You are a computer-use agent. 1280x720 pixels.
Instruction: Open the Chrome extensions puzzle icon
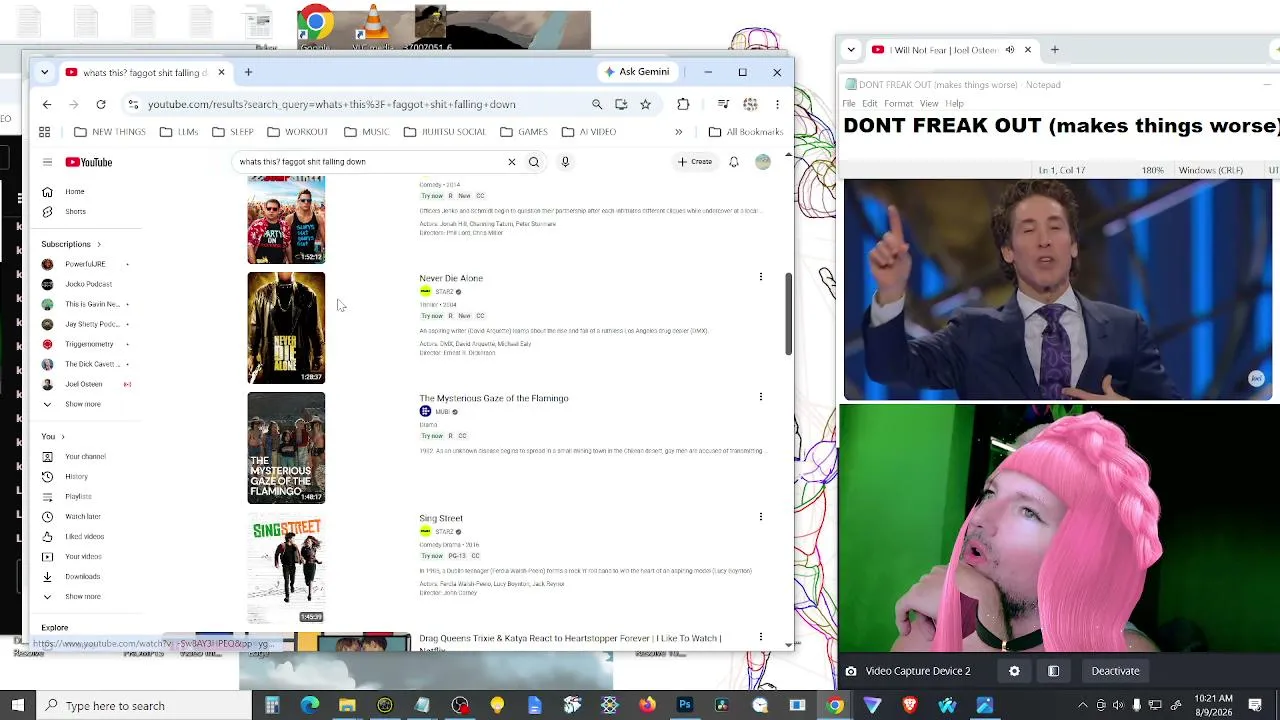click(683, 104)
